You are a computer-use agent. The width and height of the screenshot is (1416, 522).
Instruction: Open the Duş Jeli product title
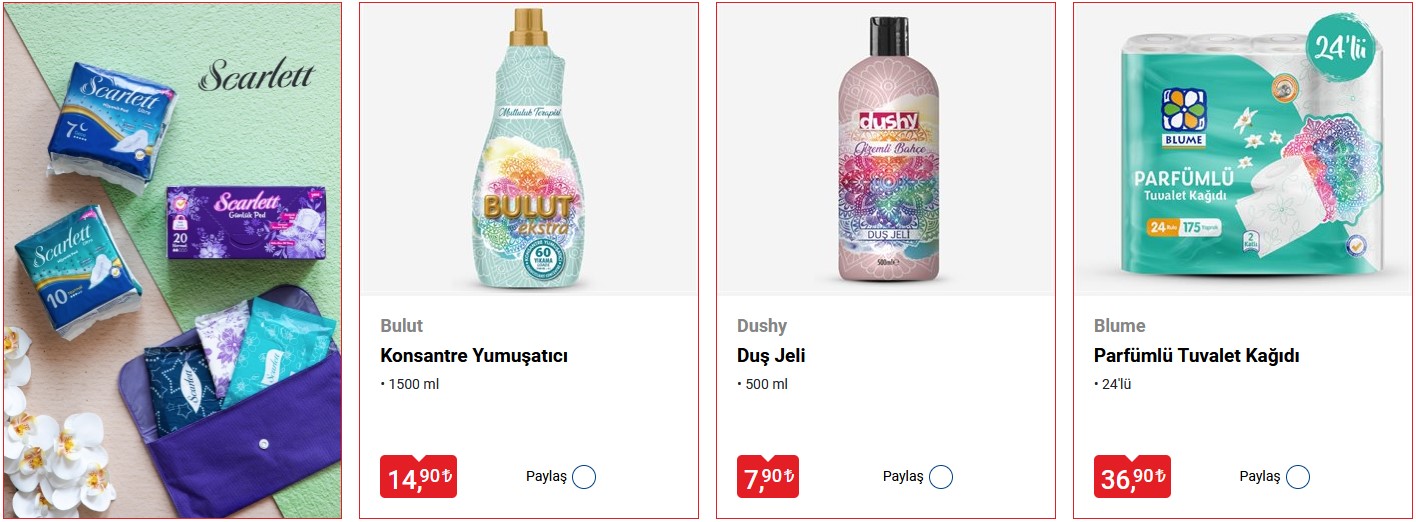(x=771, y=356)
